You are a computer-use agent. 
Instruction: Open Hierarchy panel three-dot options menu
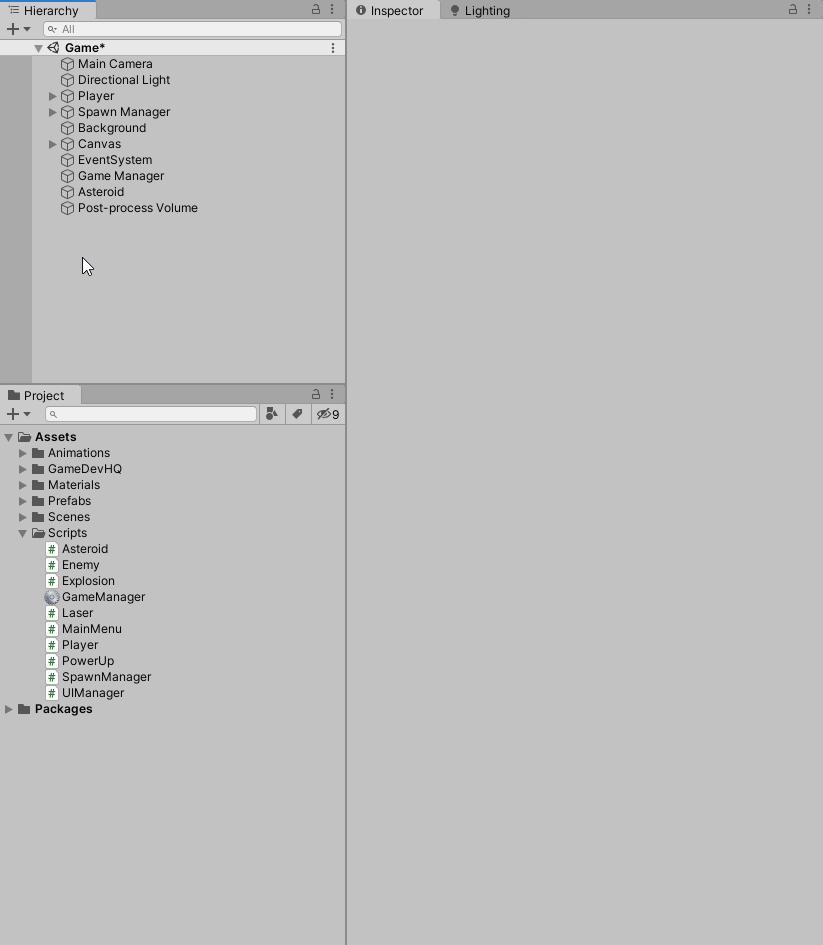332,9
